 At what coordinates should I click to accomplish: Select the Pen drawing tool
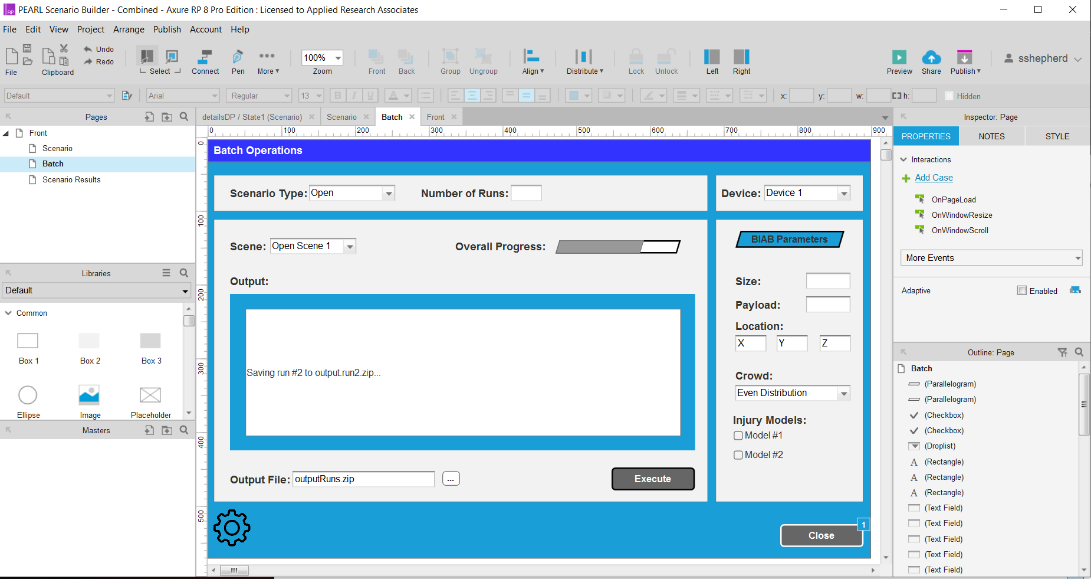[238, 60]
